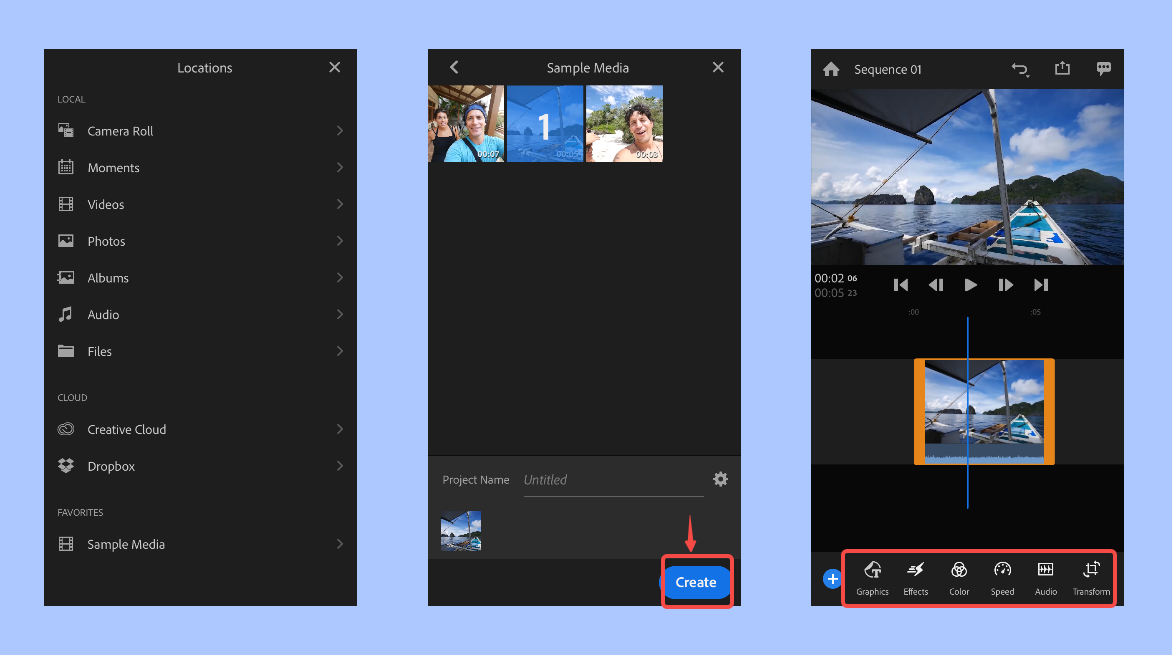Select the first selfie clip thumbnail
Viewport: 1172px width, 655px height.
466,123
